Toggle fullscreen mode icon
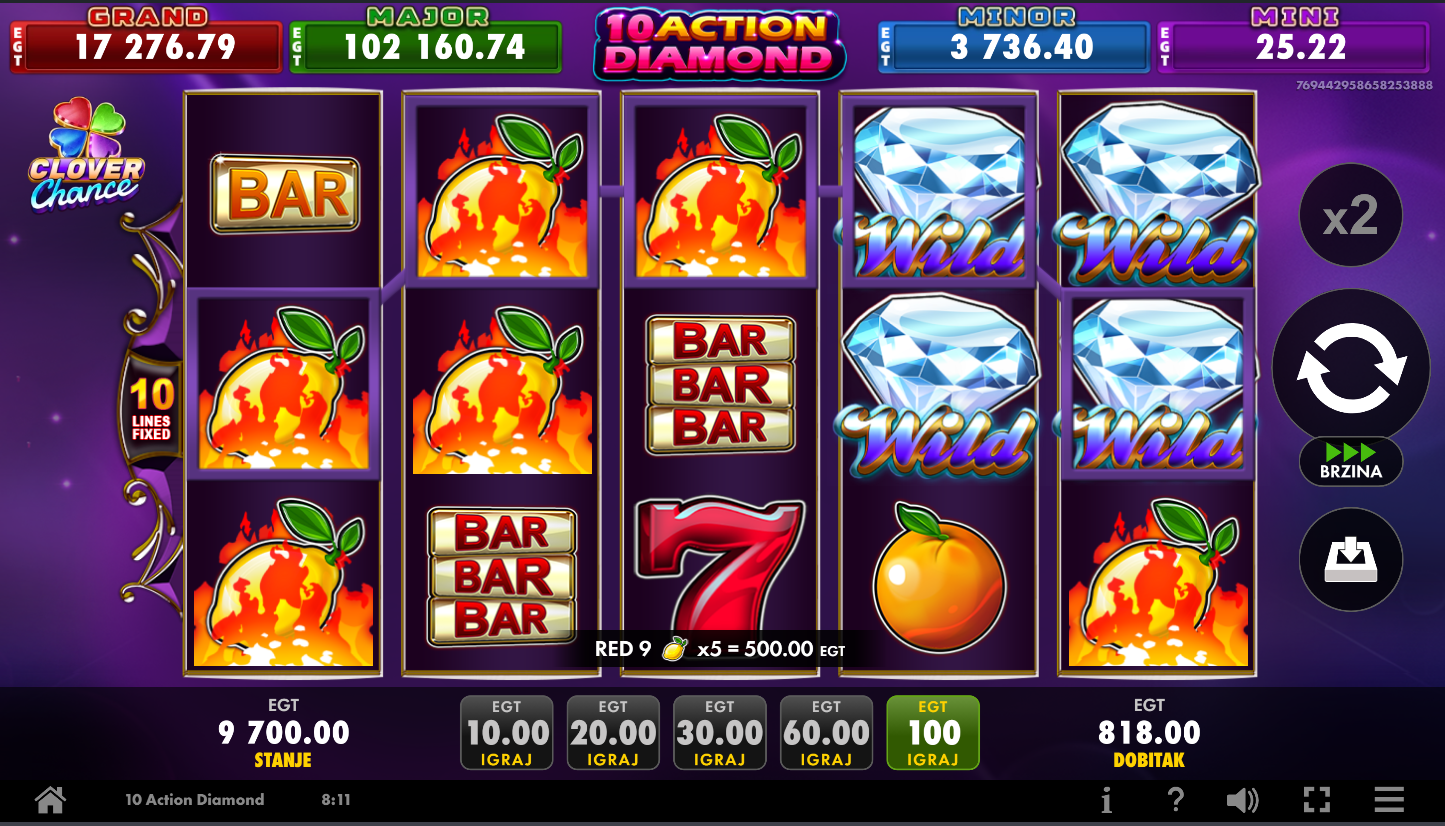The image size is (1445, 826). coord(1317,800)
